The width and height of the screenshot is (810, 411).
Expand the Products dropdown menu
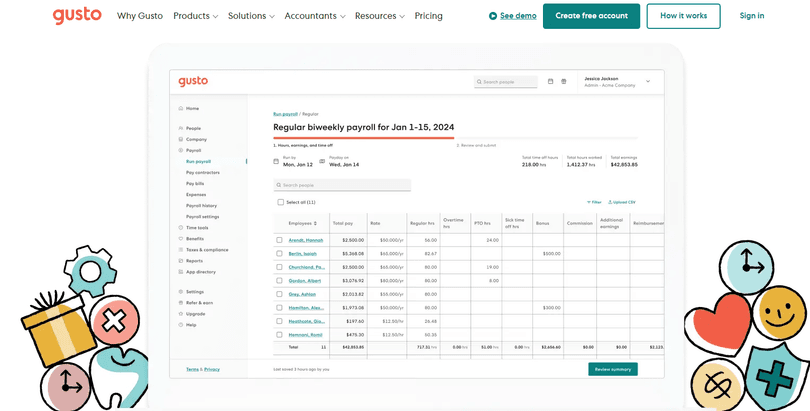(x=196, y=16)
